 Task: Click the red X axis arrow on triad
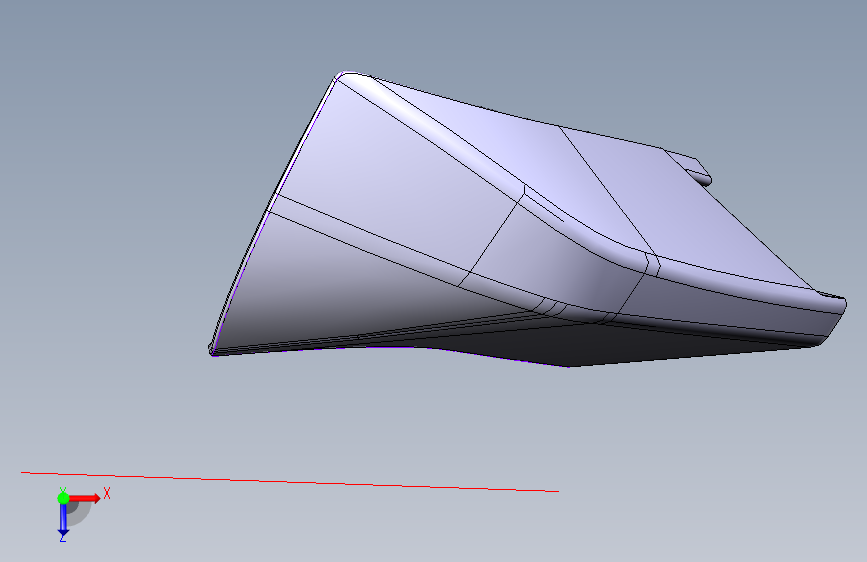pyautogui.click(x=85, y=498)
